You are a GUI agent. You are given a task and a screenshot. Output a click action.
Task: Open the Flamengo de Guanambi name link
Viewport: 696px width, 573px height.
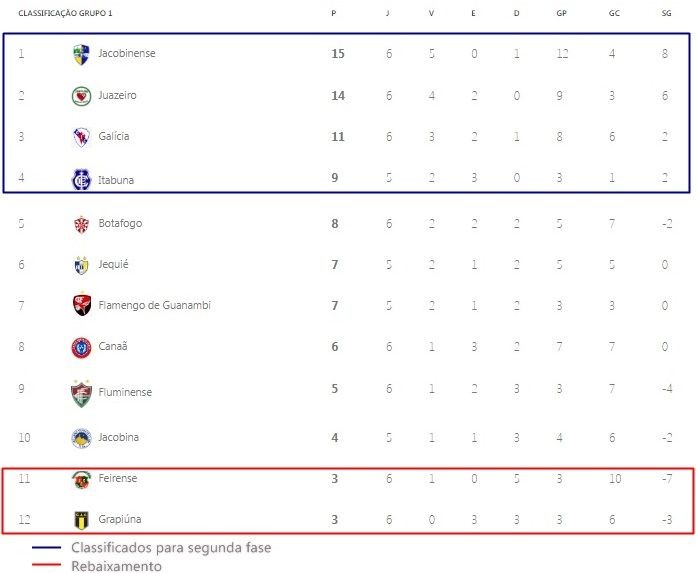154,305
